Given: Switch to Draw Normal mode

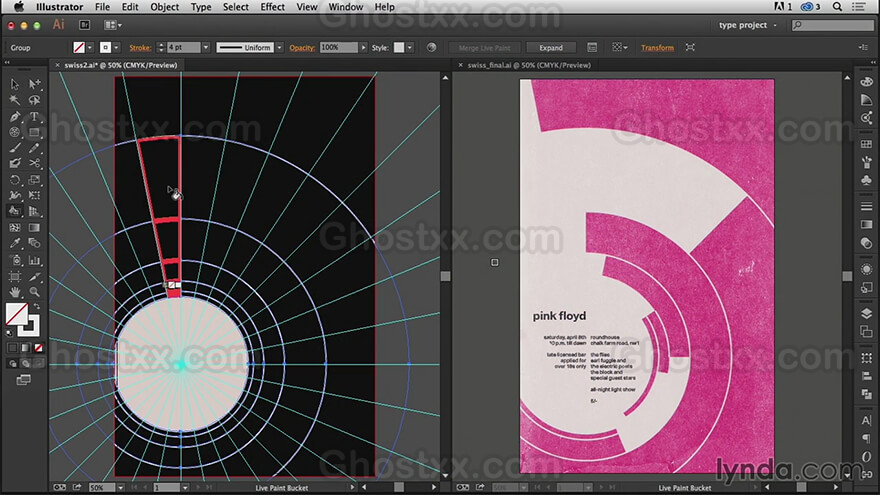Looking at the screenshot, I should pyautogui.click(x=12, y=364).
